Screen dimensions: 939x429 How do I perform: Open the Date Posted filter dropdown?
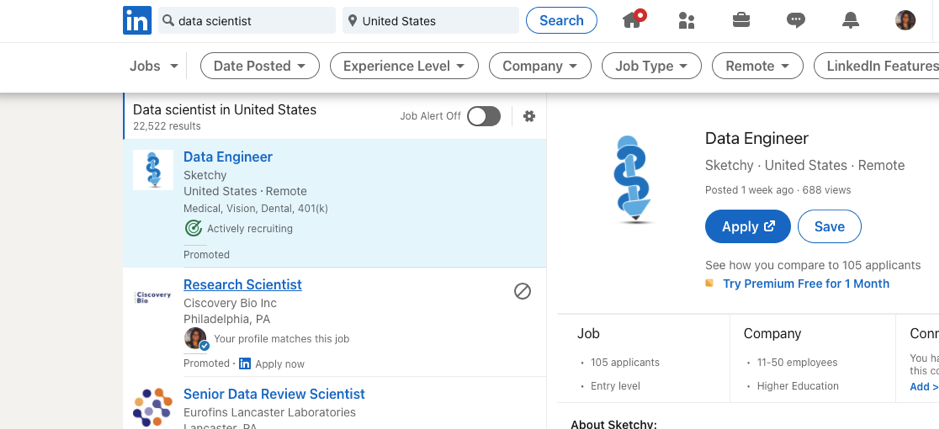click(260, 66)
